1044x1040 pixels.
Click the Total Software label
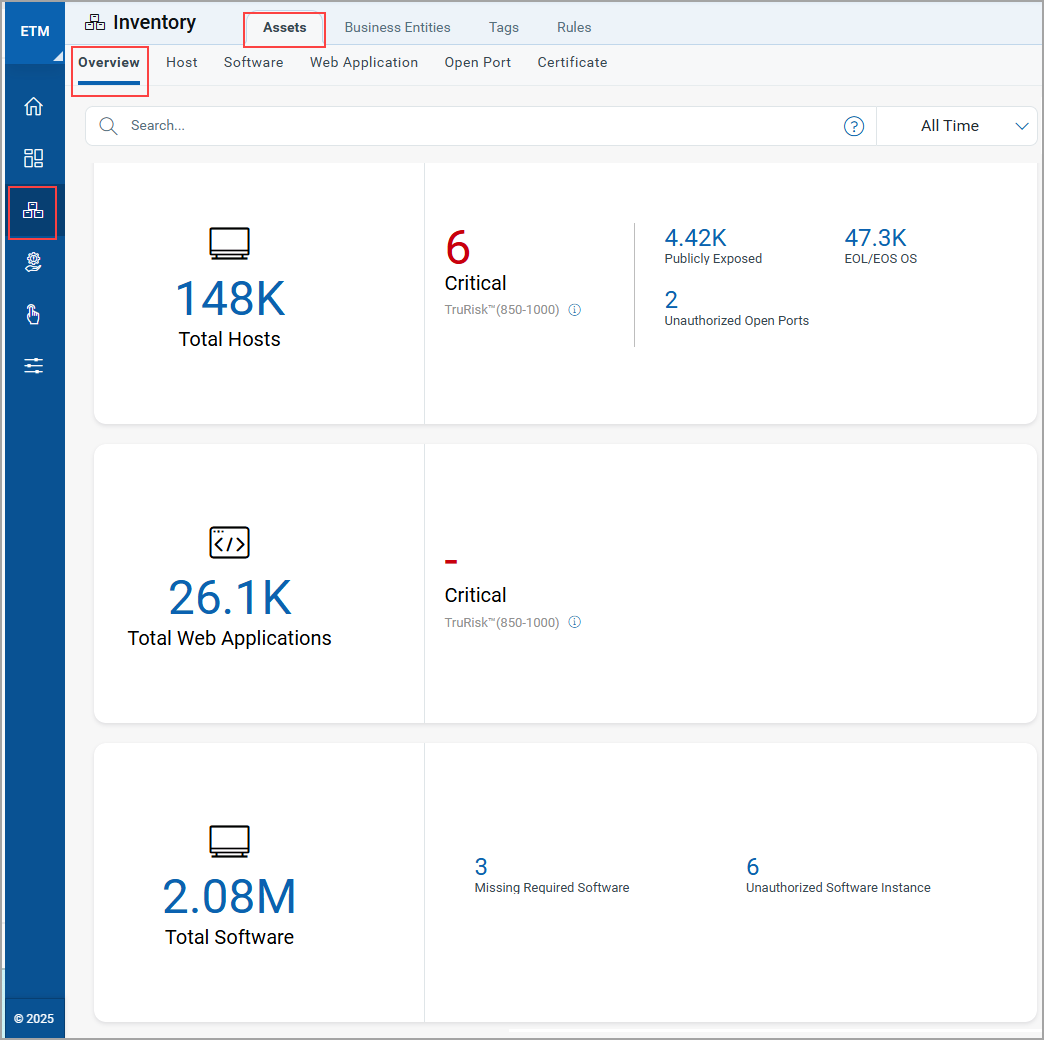click(229, 937)
